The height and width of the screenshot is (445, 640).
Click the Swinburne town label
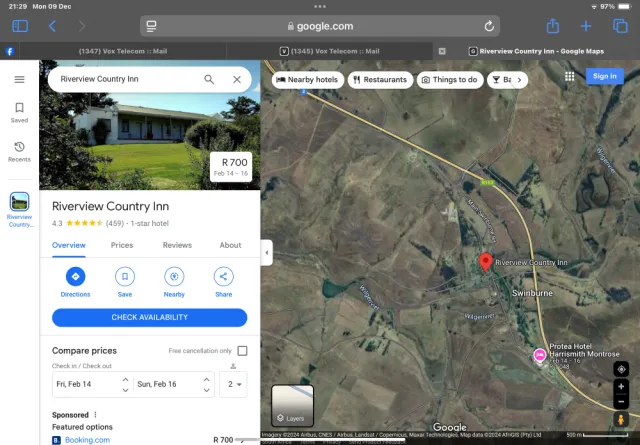point(532,293)
